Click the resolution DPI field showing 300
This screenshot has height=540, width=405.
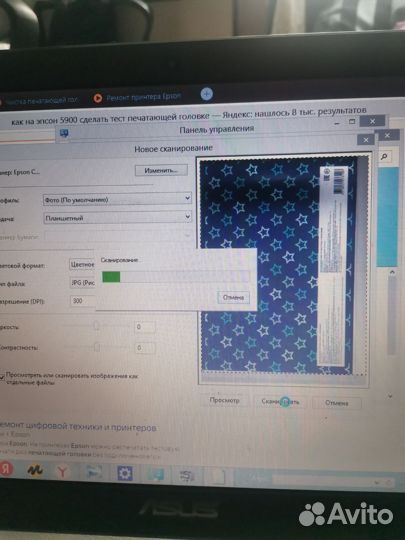pyautogui.click(x=82, y=301)
